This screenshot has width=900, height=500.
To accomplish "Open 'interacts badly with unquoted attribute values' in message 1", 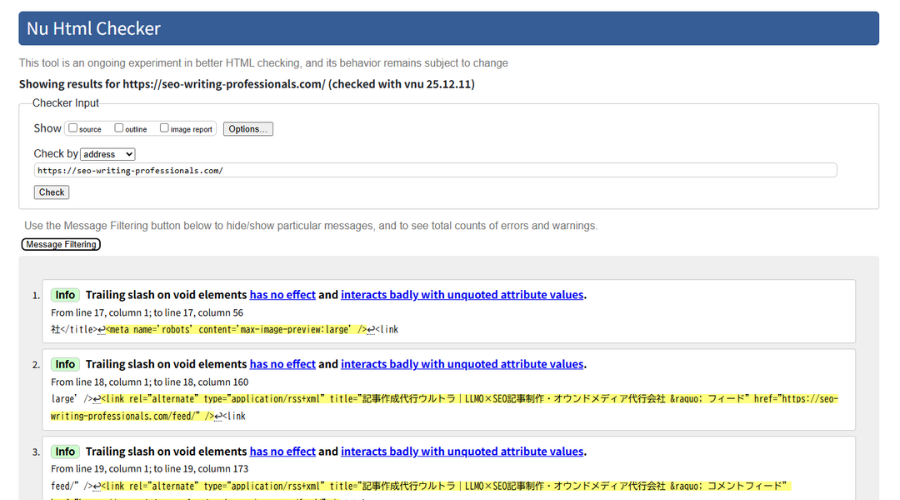I will 462,294.
